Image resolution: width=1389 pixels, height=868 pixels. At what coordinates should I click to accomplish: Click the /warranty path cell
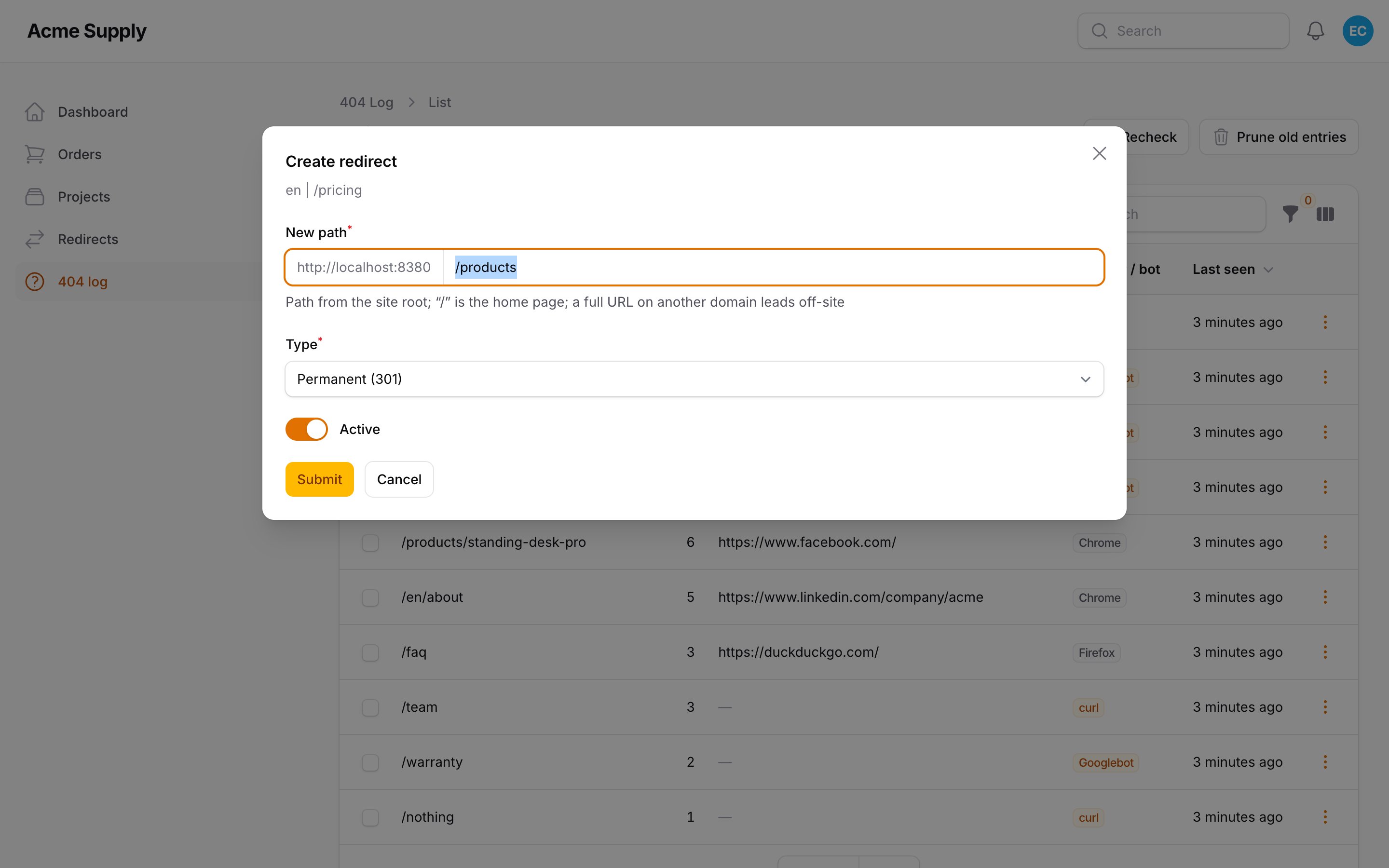(432, 762)
